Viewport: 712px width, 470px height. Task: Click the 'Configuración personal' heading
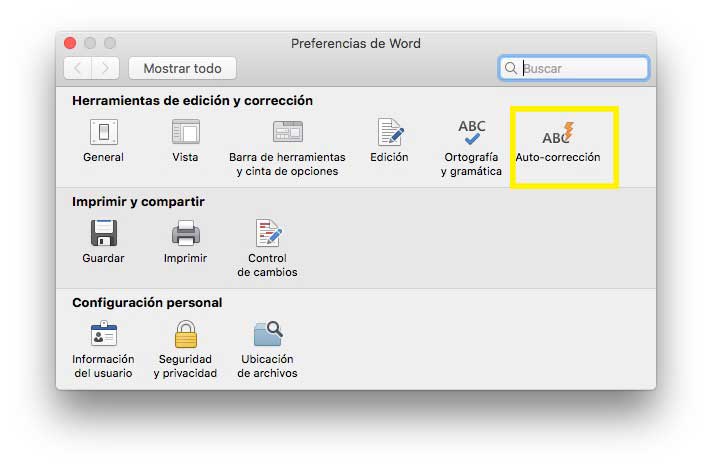[147, 303]
